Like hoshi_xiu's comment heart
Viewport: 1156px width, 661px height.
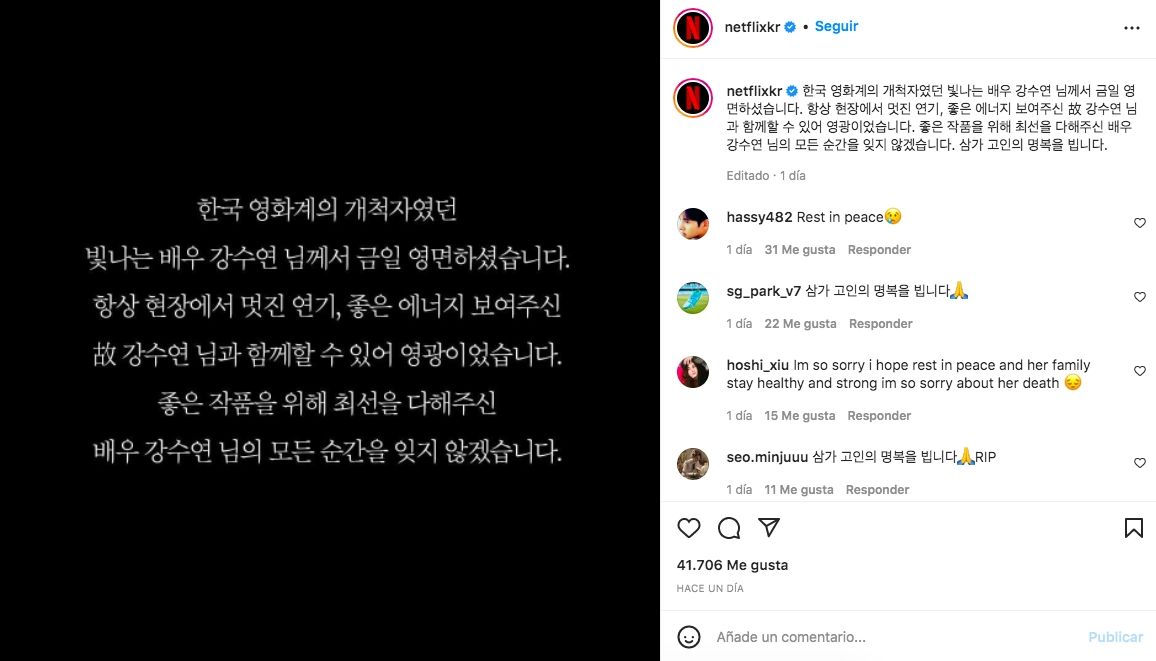pyautogui.click(x=1140, y=371)
